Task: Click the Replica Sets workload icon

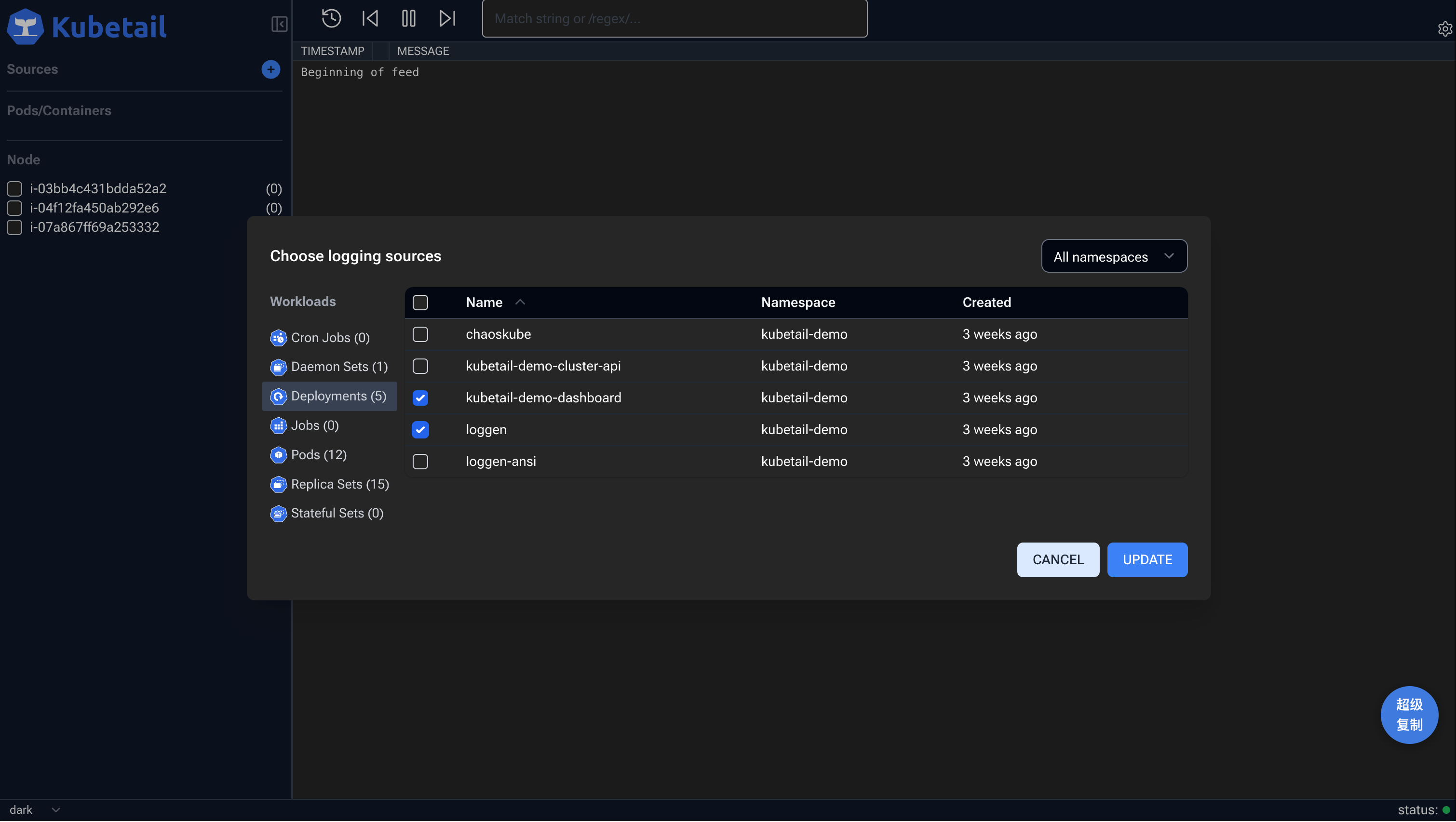Action: pos(278,485)
